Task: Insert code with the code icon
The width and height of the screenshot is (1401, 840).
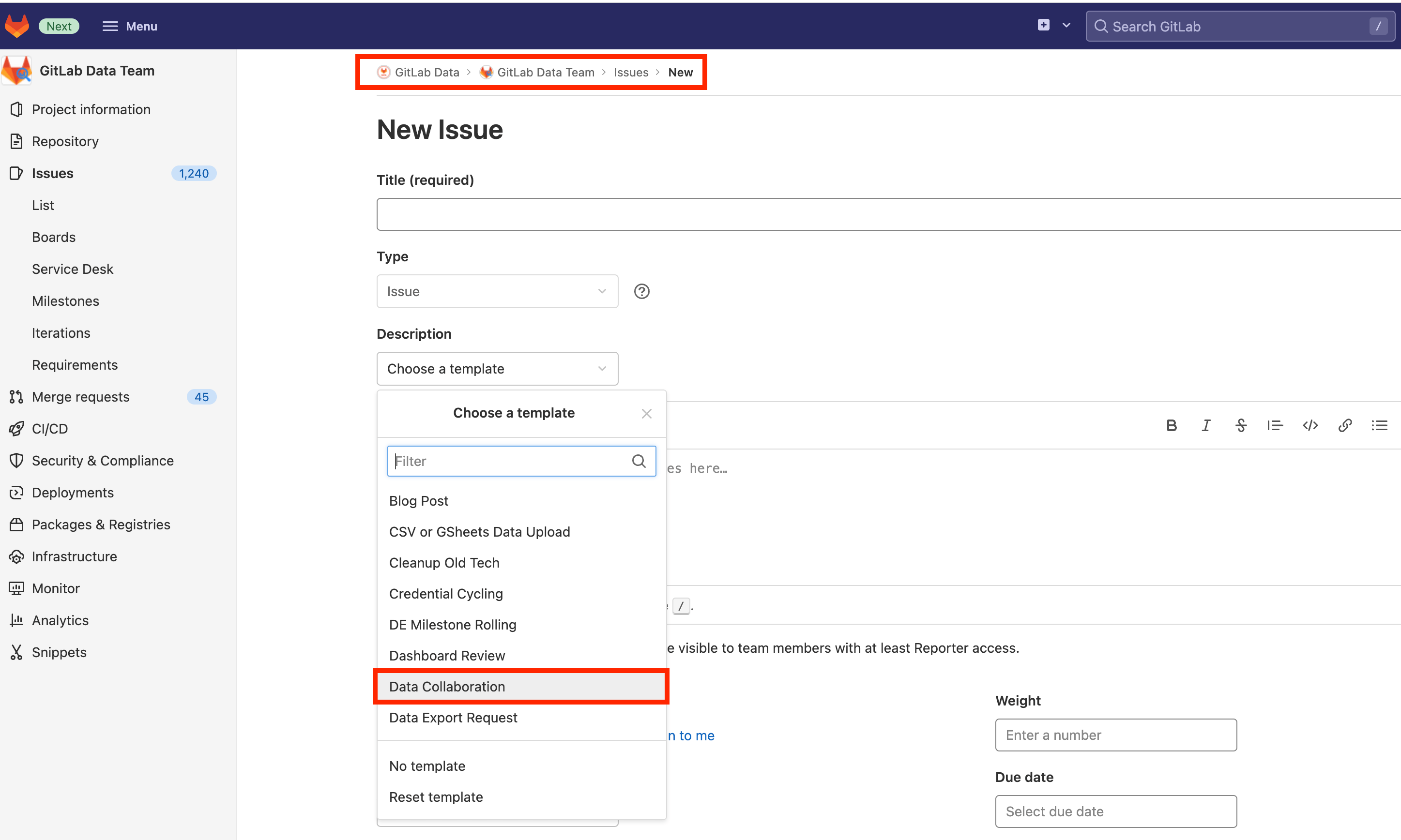Action: [1310, 426]
